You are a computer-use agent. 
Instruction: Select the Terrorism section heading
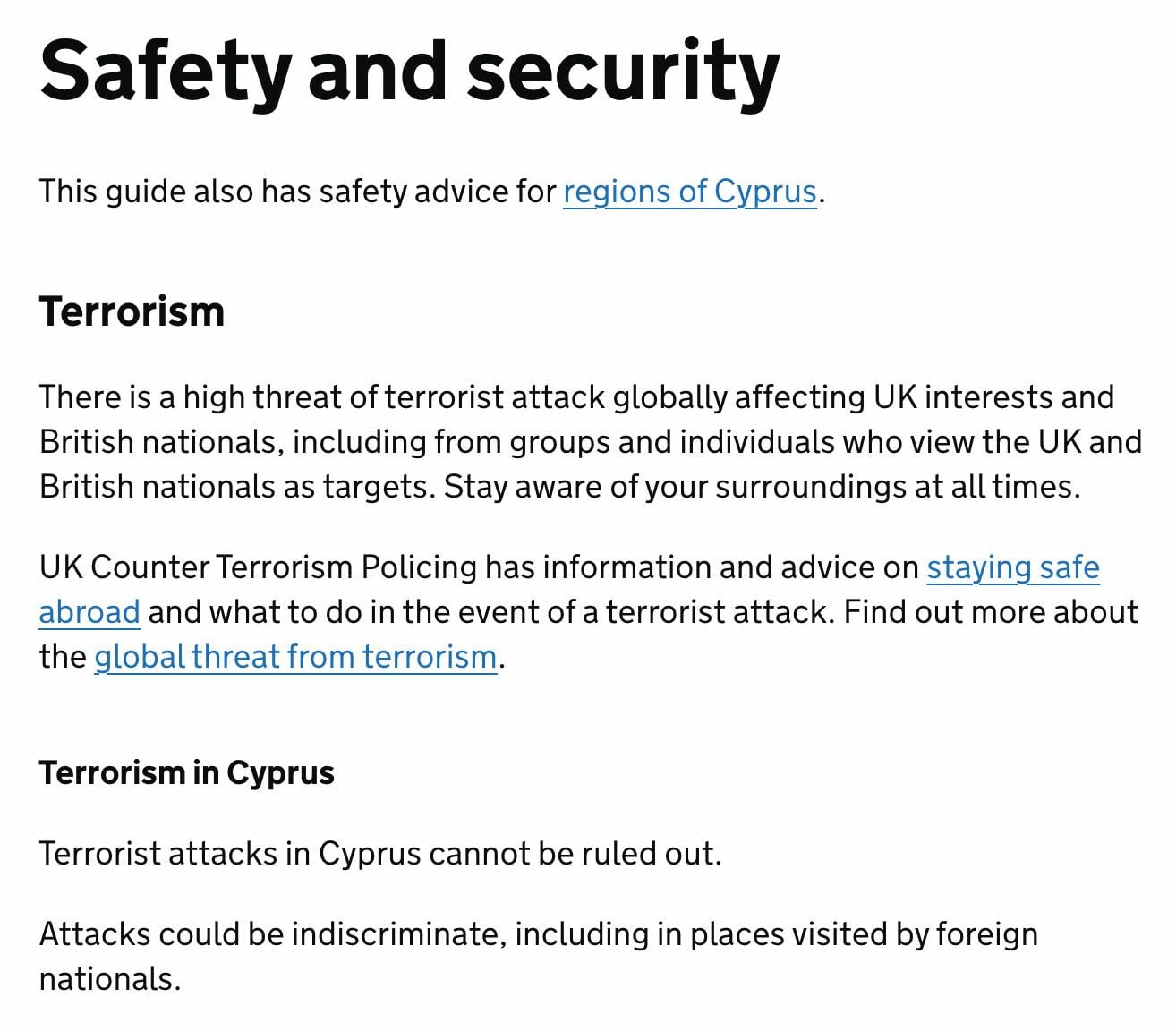(x=132, y=312)
